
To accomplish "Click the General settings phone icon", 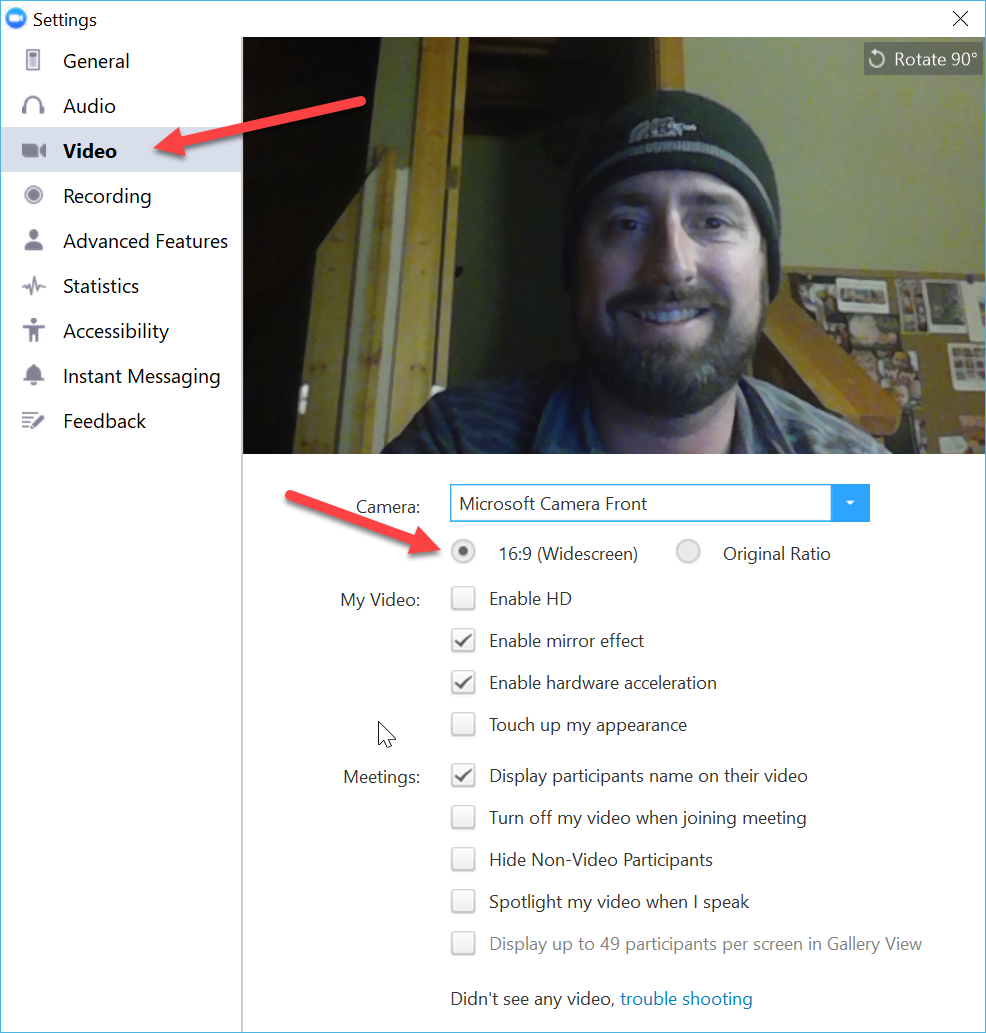I will 34,61.
